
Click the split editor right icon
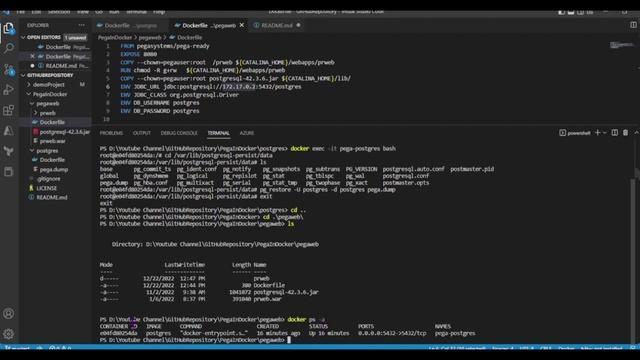coord(633,25)
